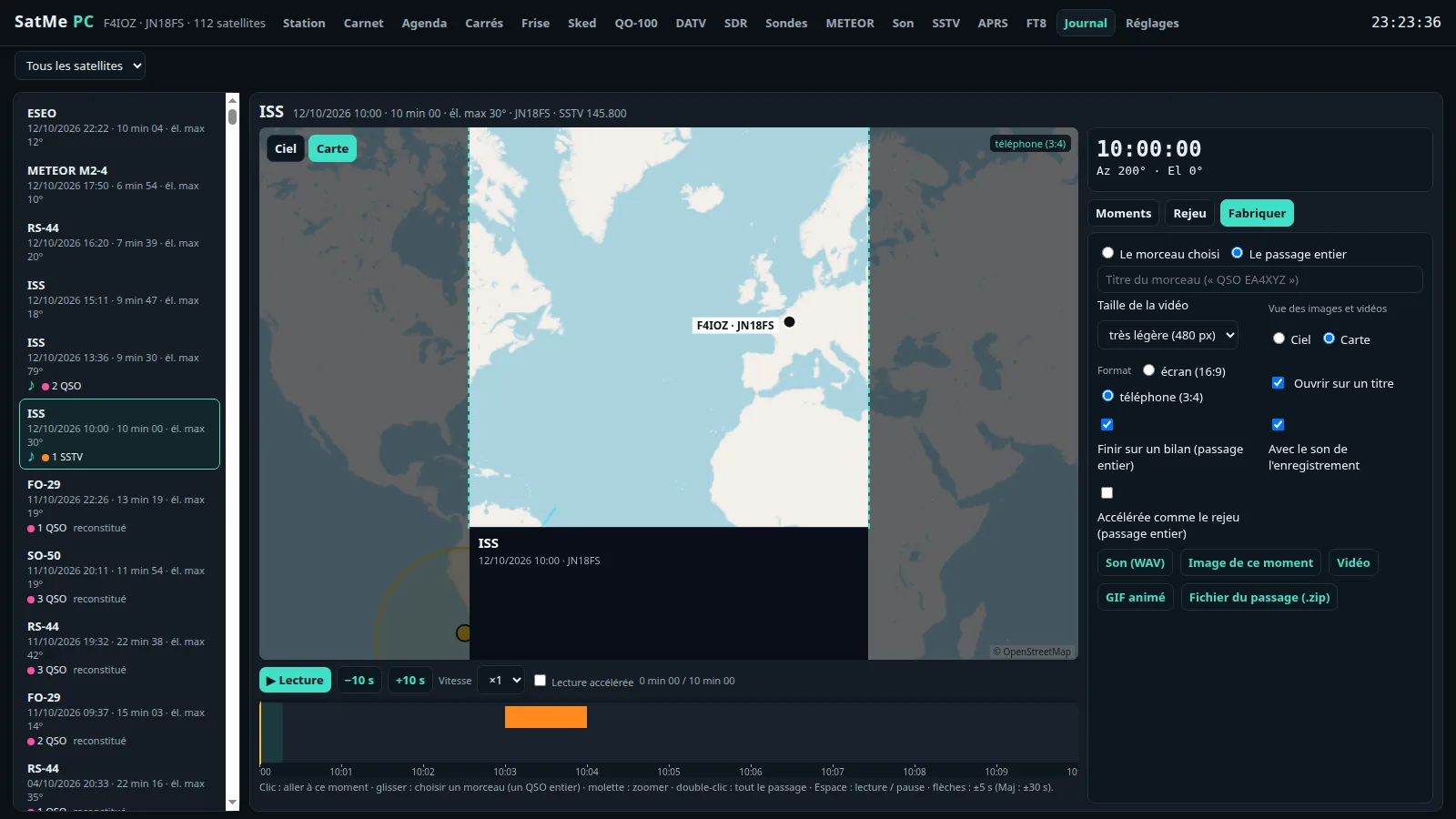Click the Lecture play button
1456x819 pixels.
click(295, 680)
